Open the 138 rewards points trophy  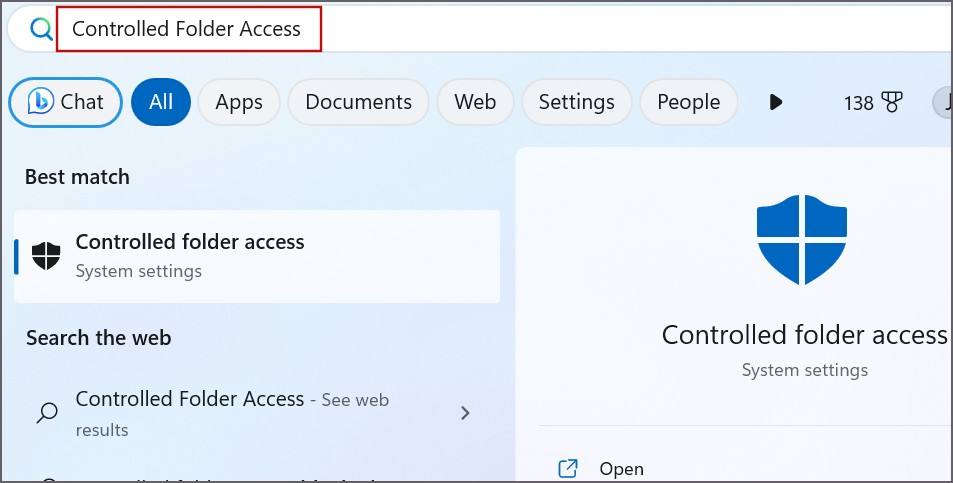point(873,102)
